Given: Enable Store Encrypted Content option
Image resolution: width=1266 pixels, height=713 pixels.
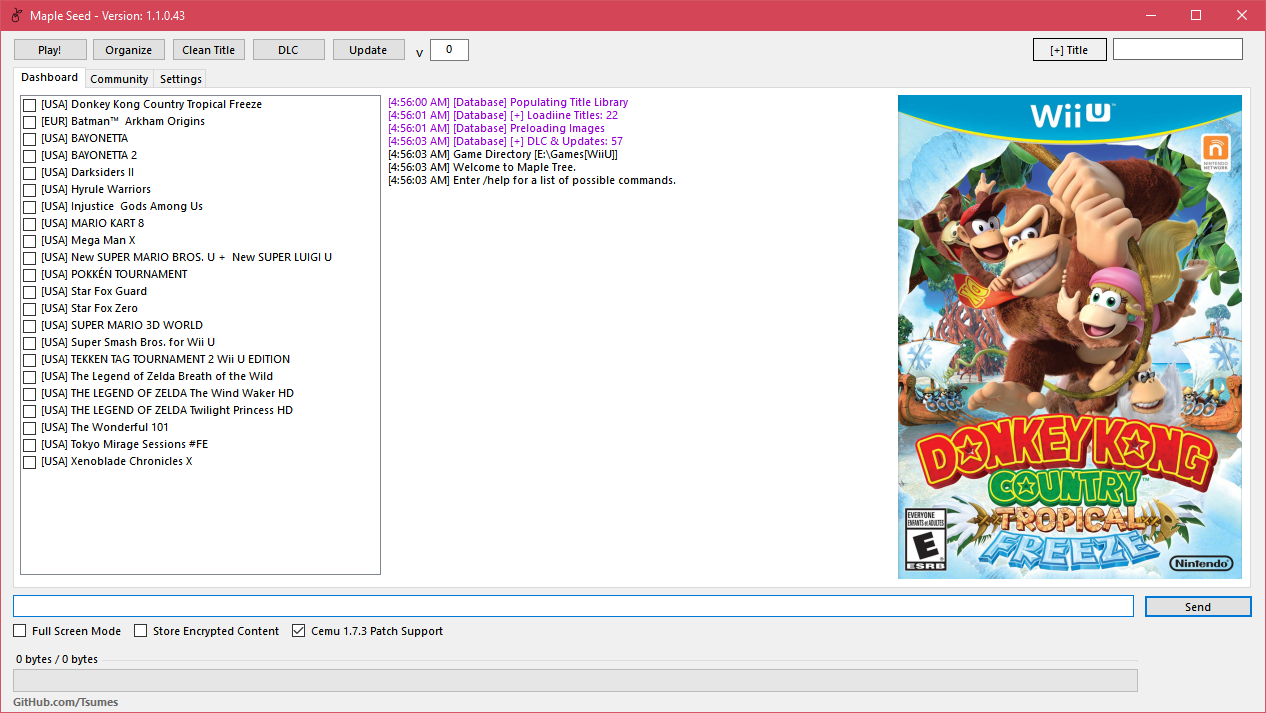Looking at the screenshot, I should (x=141, y=631).
